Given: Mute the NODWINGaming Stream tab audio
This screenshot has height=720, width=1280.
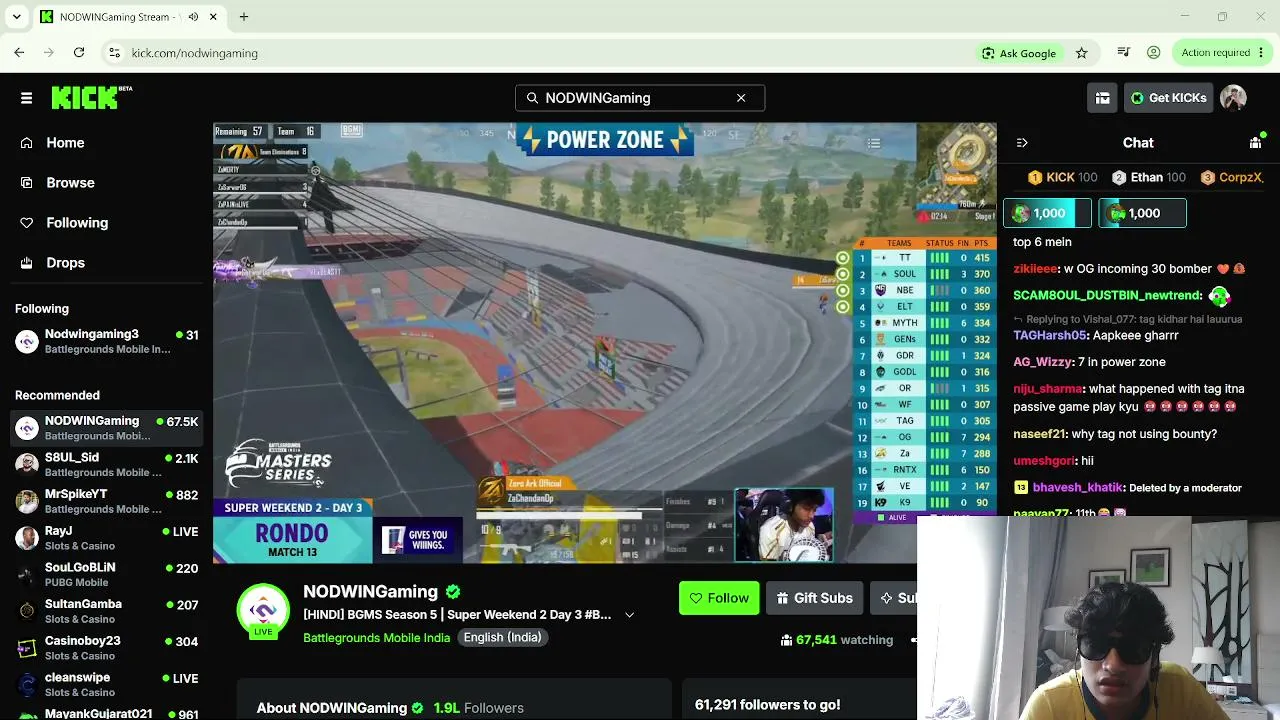Looking at the screenshot, I should tap(192, 17).
